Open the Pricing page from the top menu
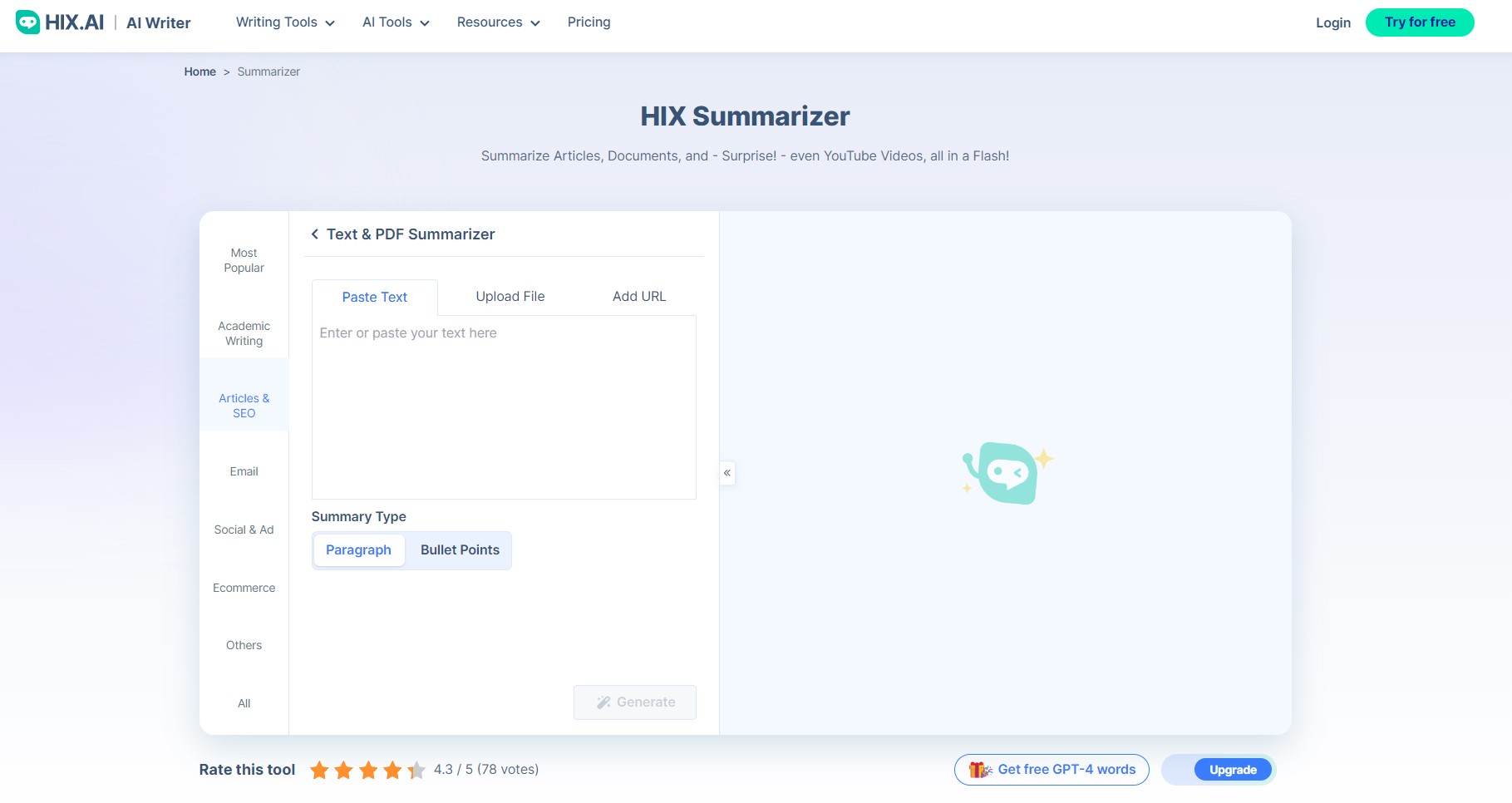 click(589, 22)
